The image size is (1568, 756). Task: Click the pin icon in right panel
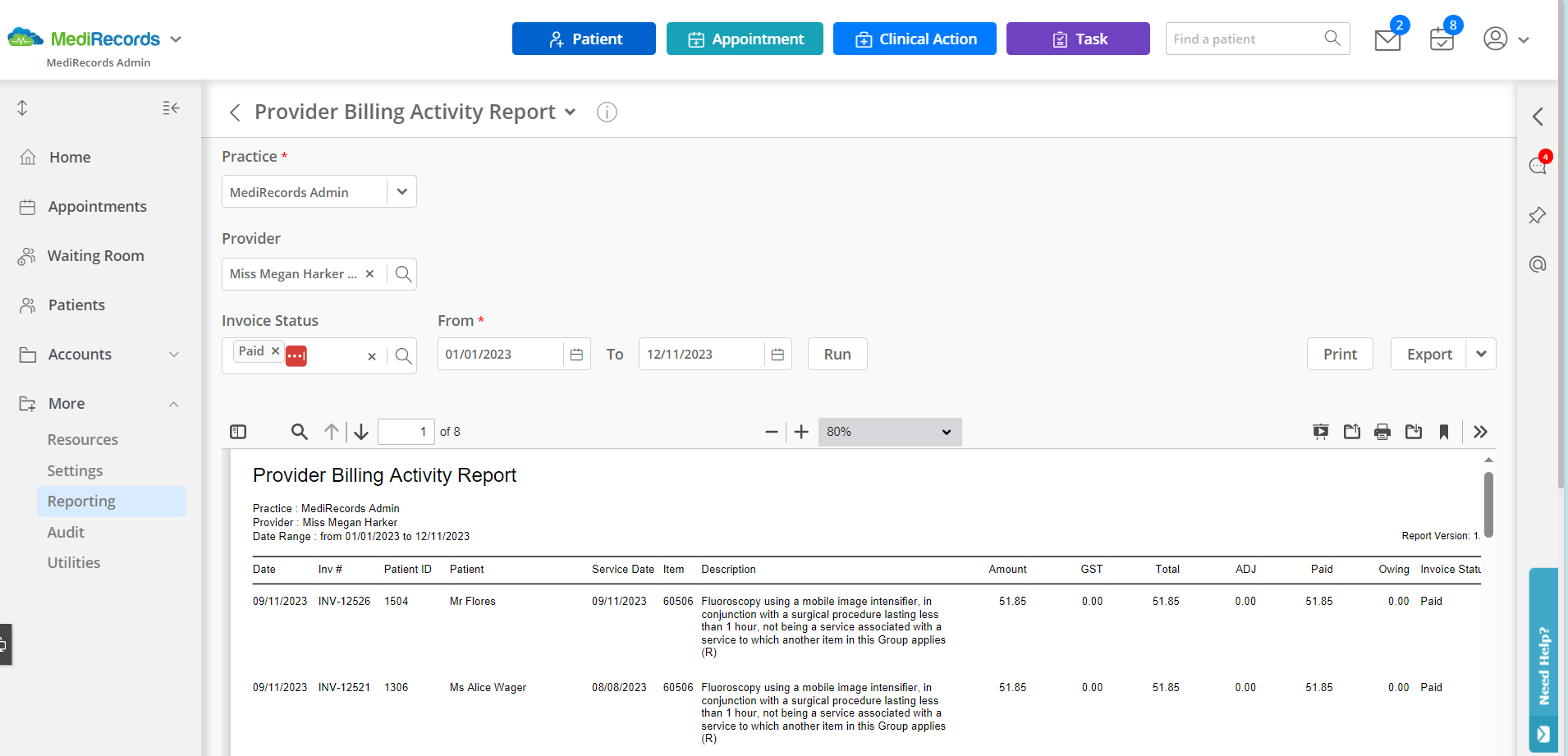click(x=1538, y=215)
